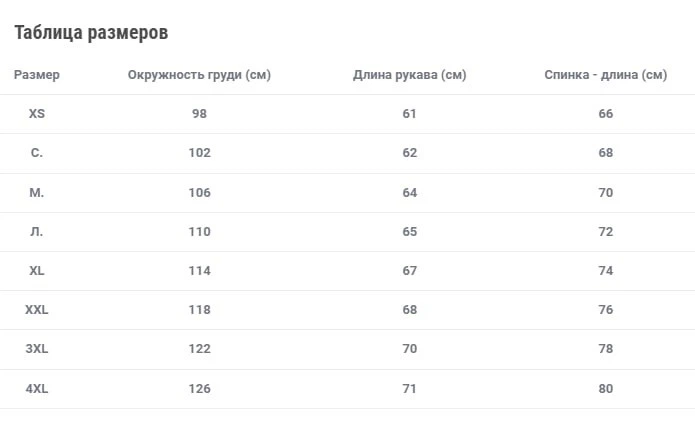This screenshot has height=429, width=695.
Task: Click chest value 126 in 4XL row
Action: [x=199, y=388]
